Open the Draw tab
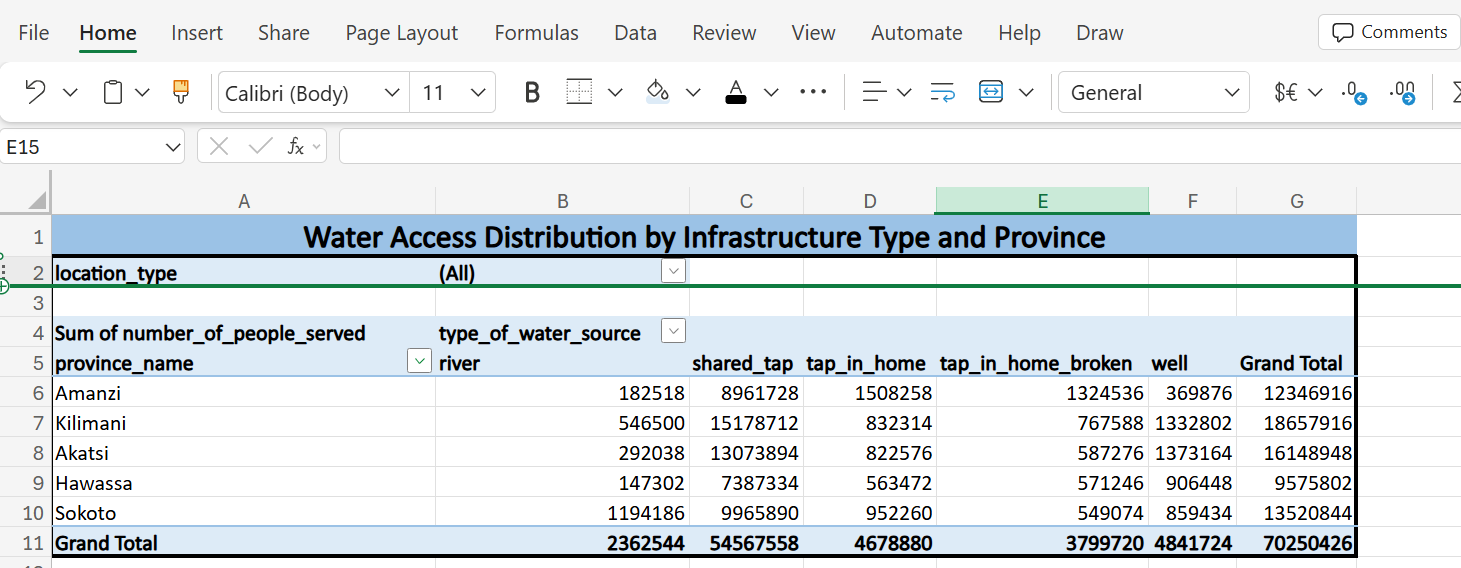Image resolution: width=1461 pixels, height=568 pixels. [1100, 33]
